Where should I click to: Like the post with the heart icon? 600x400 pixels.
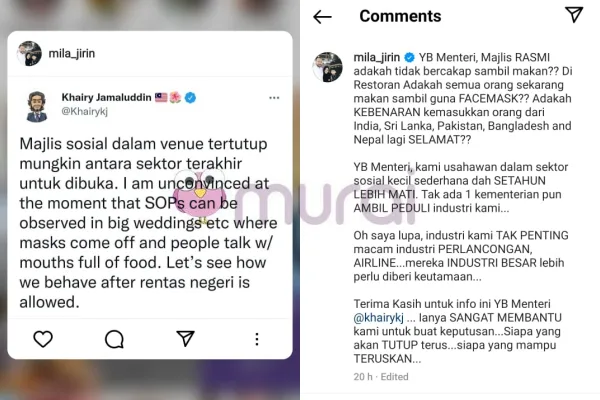[x=43, y=339]
